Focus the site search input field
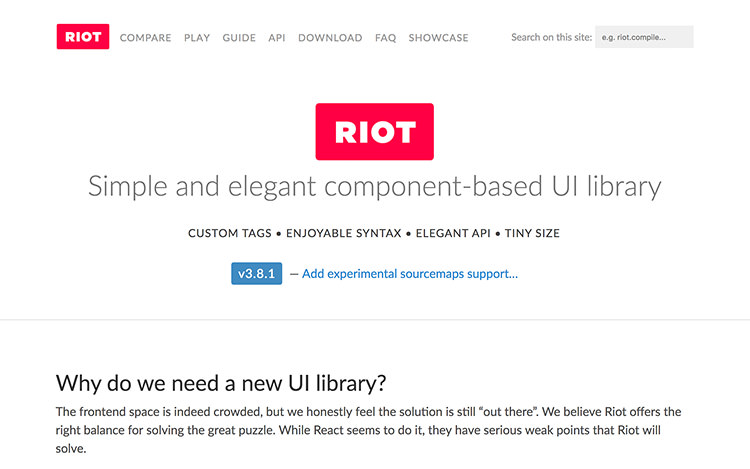This screenshot has width=750, height=469. 644,37
